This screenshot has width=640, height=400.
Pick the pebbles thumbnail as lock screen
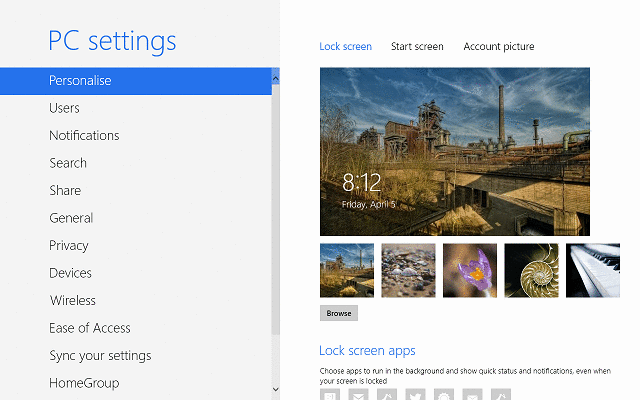point(408,270)
